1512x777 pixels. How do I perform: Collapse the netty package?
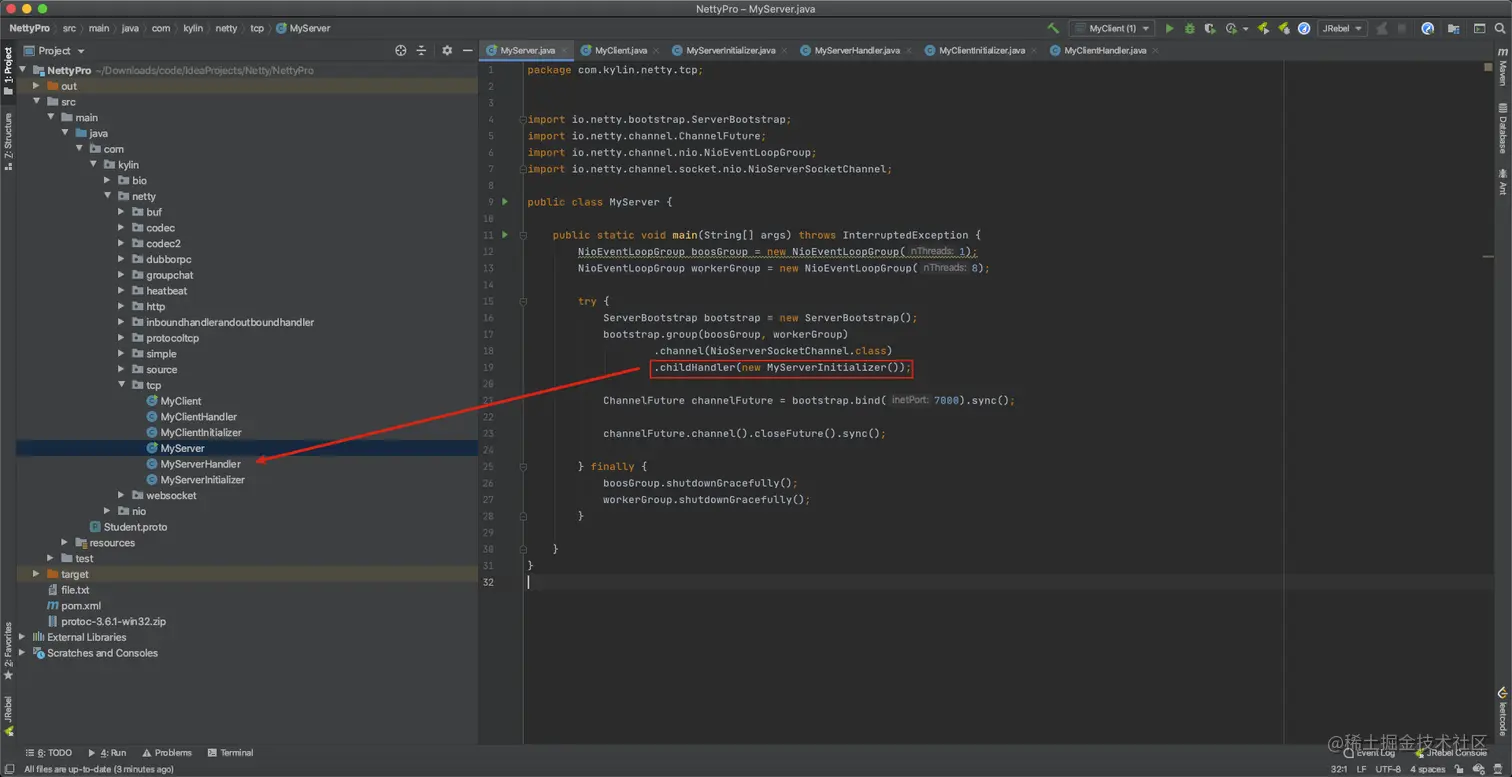(x=108, y=196)
